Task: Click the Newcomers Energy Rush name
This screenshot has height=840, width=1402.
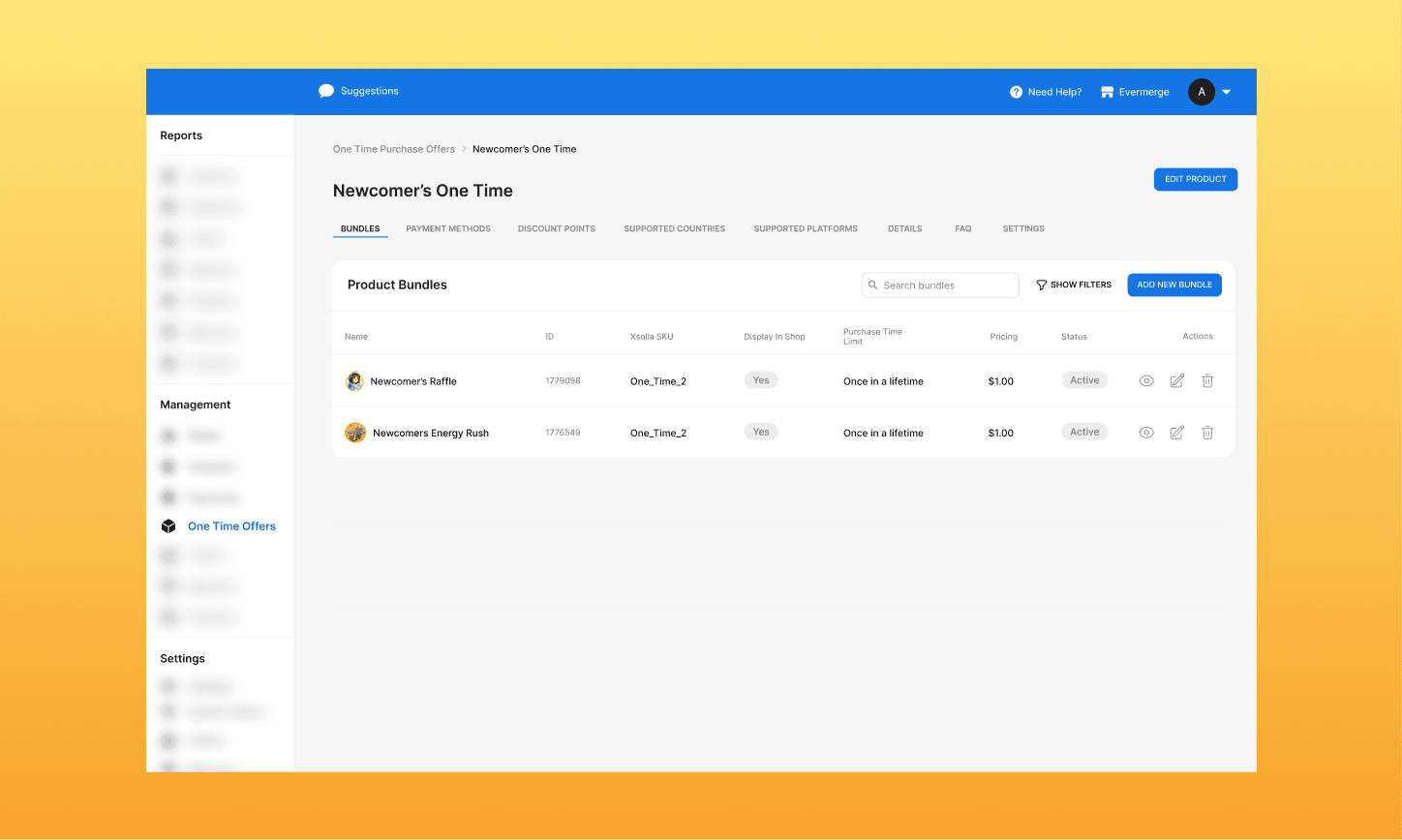Action: pyautogui.click(x=431, y=434)
